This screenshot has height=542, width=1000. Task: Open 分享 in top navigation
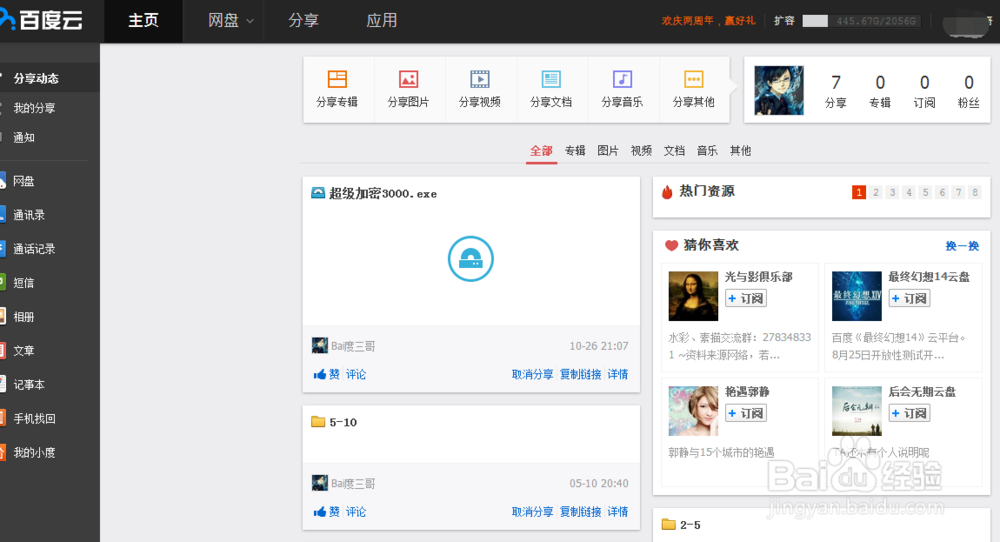[x=304, y=20]
